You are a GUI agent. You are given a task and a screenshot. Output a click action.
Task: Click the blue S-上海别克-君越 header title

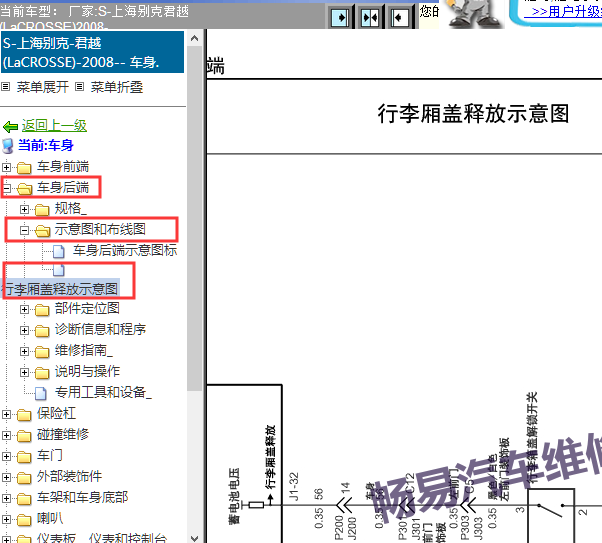pyautogui.click(x=93, y=52)
